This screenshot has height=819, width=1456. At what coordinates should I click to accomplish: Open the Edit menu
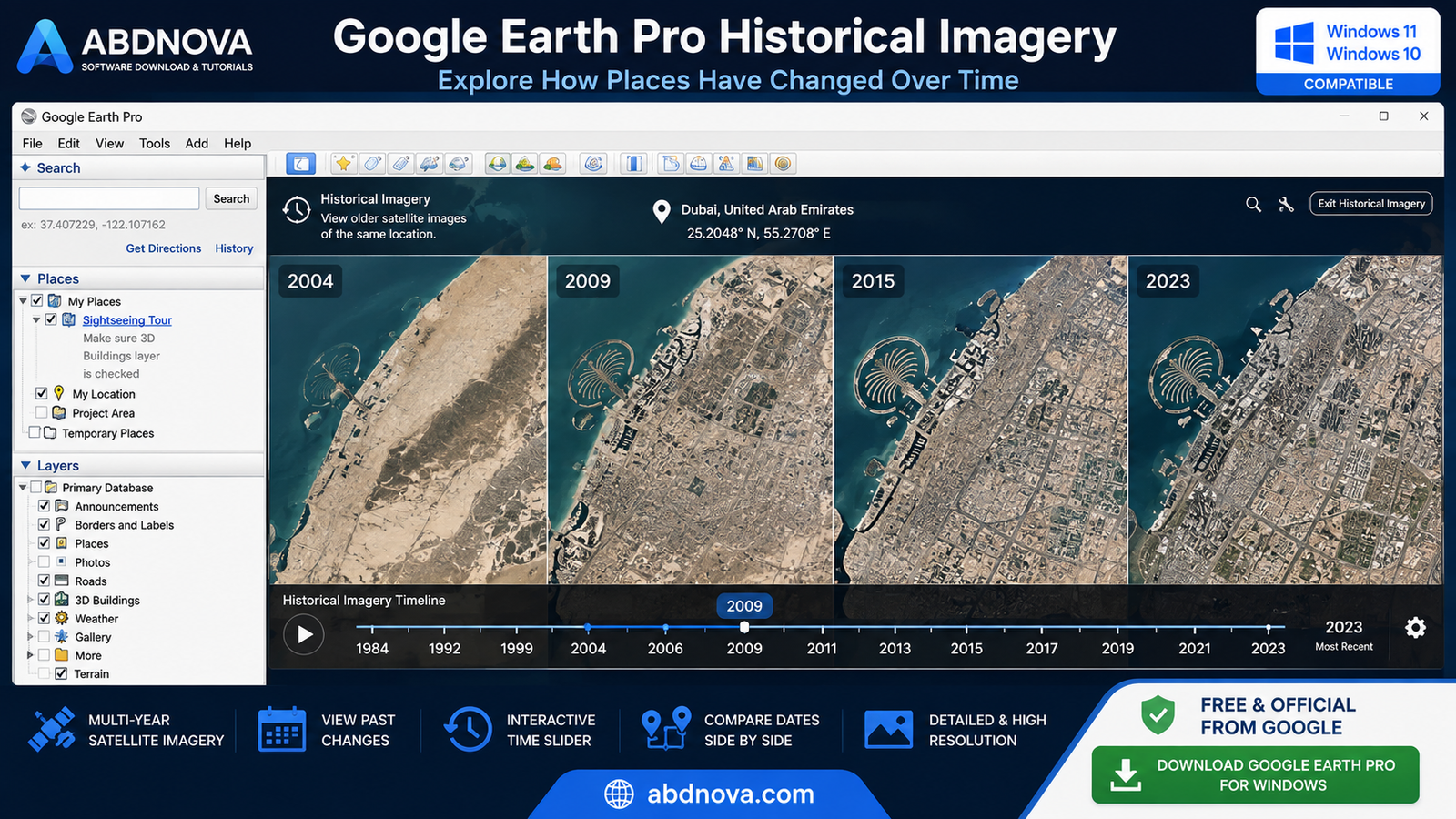click(x=68, y=143)
